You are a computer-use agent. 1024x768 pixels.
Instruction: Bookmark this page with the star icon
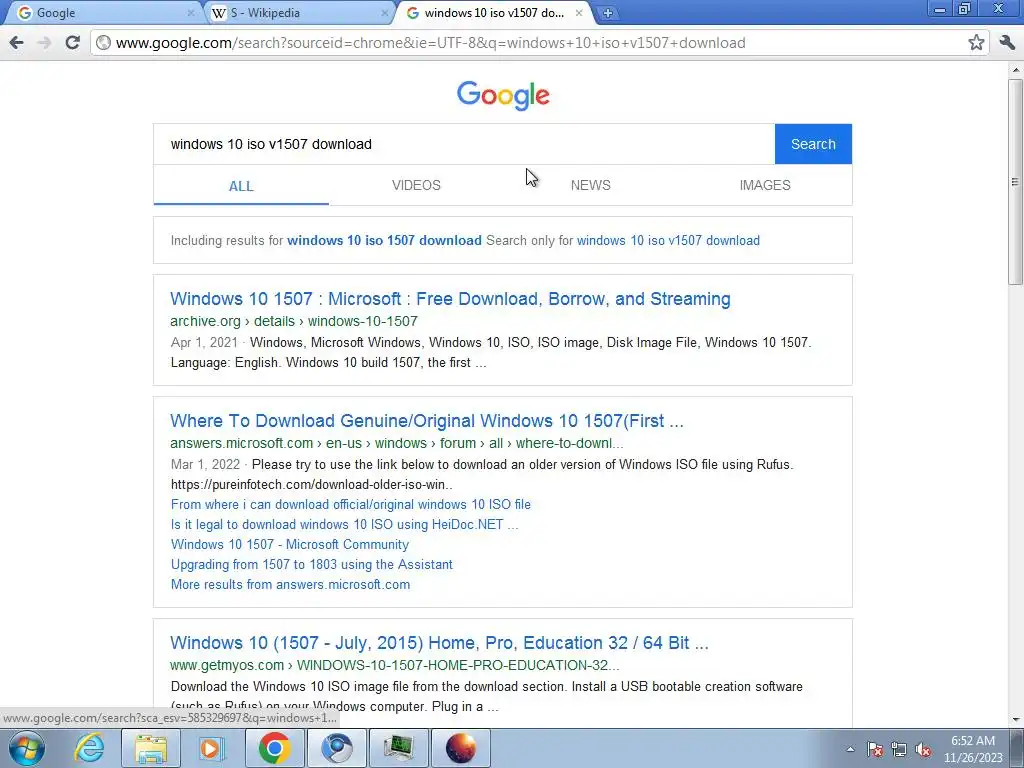pos(976,43)
